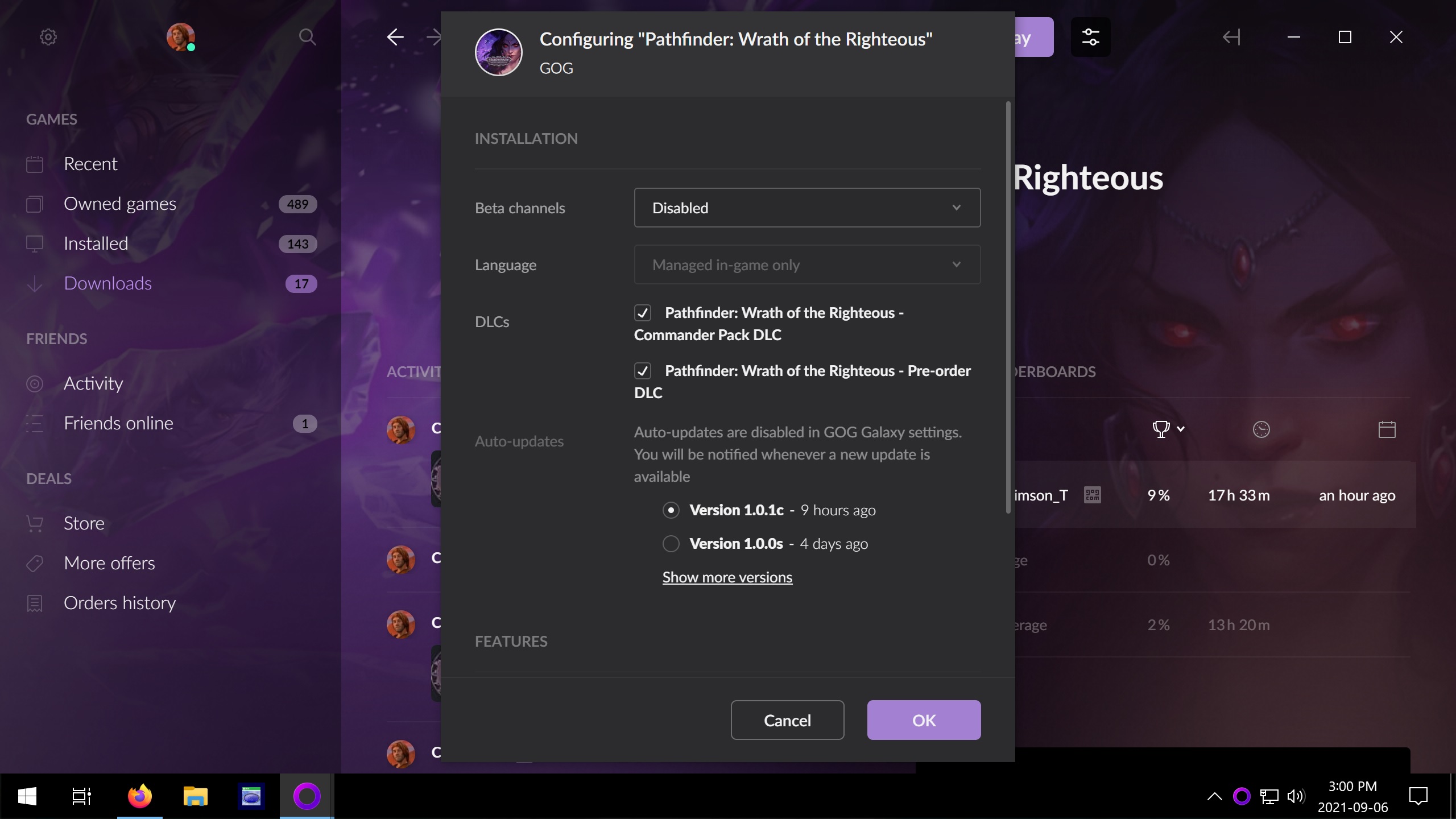The width and height of the screenshot is (1456, 819).
Task: Click Show more versions link
Action: [727, 577]
